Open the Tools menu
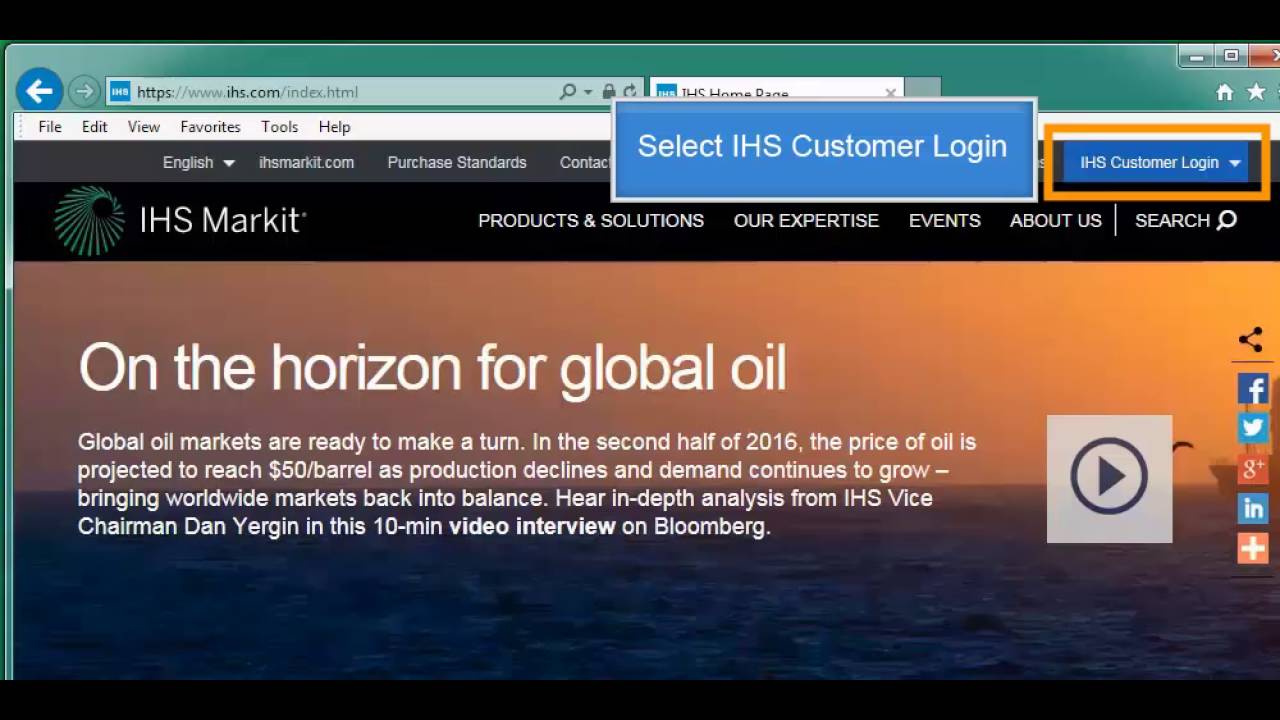This screenshot has height=720, width=1280. coord(280,127)
